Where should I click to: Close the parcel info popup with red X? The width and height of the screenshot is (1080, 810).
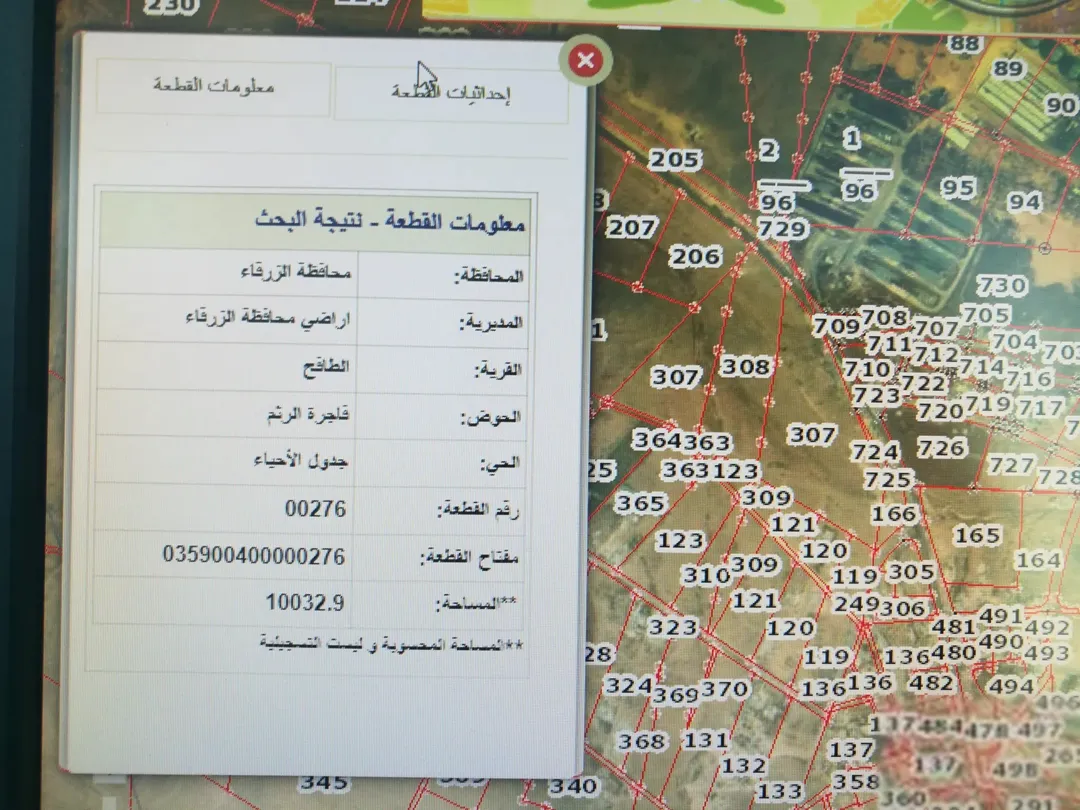click(x=585, y=61)
